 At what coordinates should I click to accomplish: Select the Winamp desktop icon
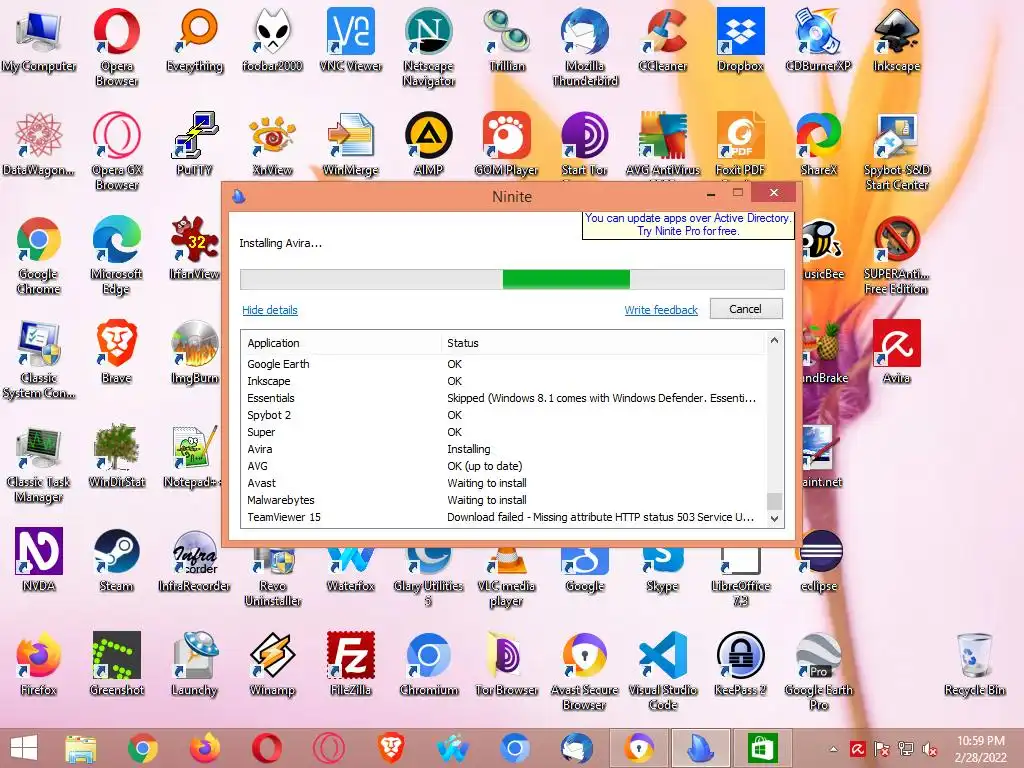point(272,664)
